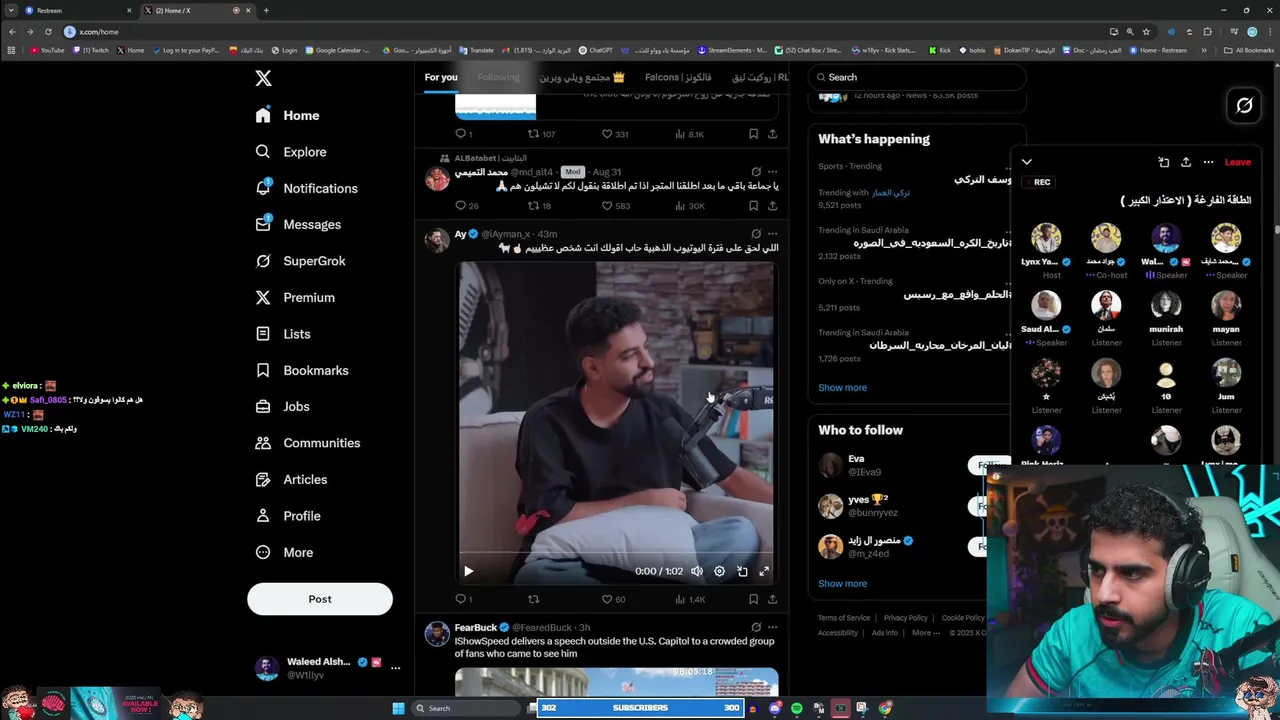Play the video in Ay's post
Image resolution: width=1280 pixels, height=720 pixels.
(x=468, y=571)
